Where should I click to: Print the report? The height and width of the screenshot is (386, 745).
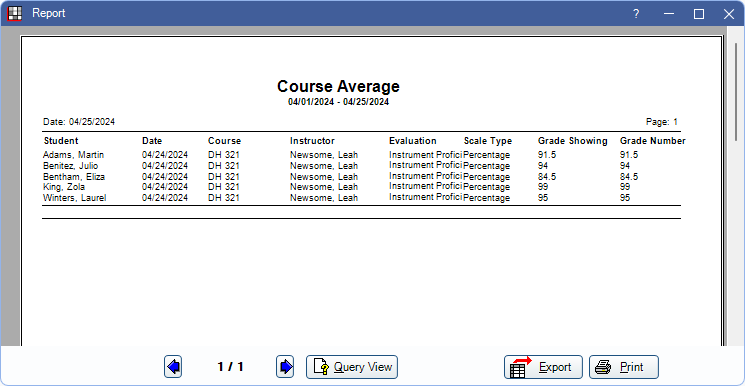pos(624,367)
